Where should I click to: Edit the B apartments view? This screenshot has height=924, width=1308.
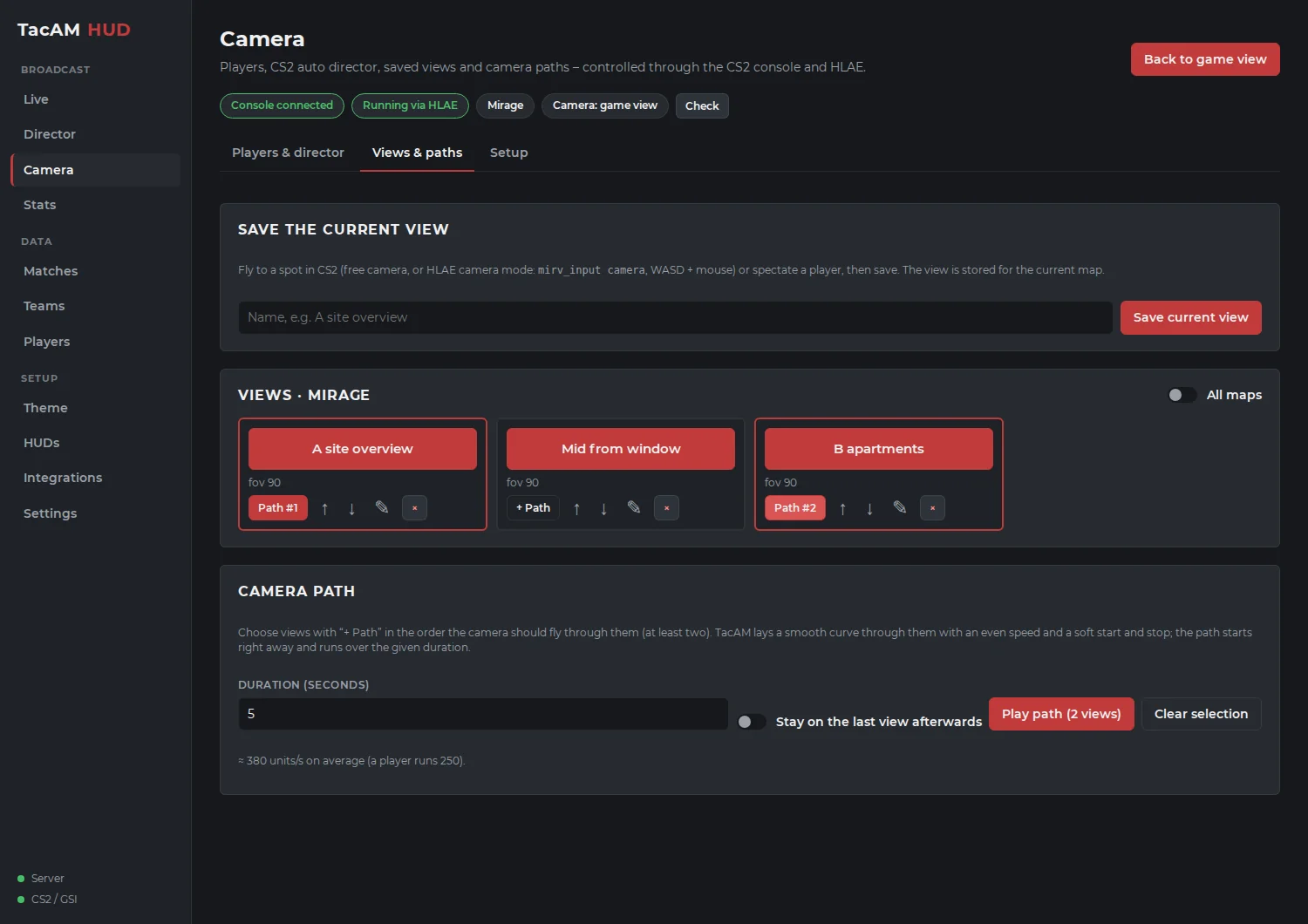coord(900,507)
